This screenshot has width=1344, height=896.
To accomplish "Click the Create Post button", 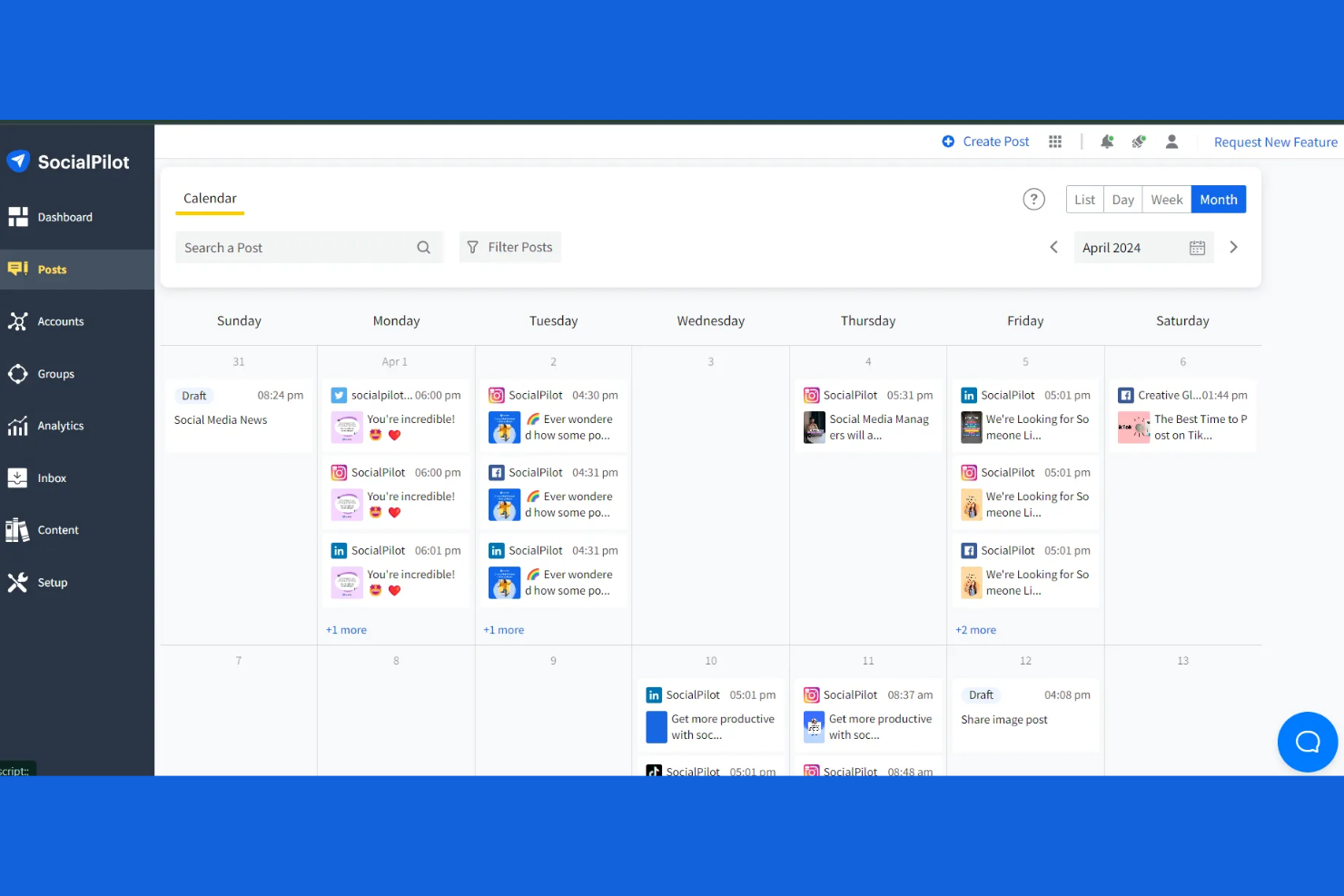I will tap(985, 141).
